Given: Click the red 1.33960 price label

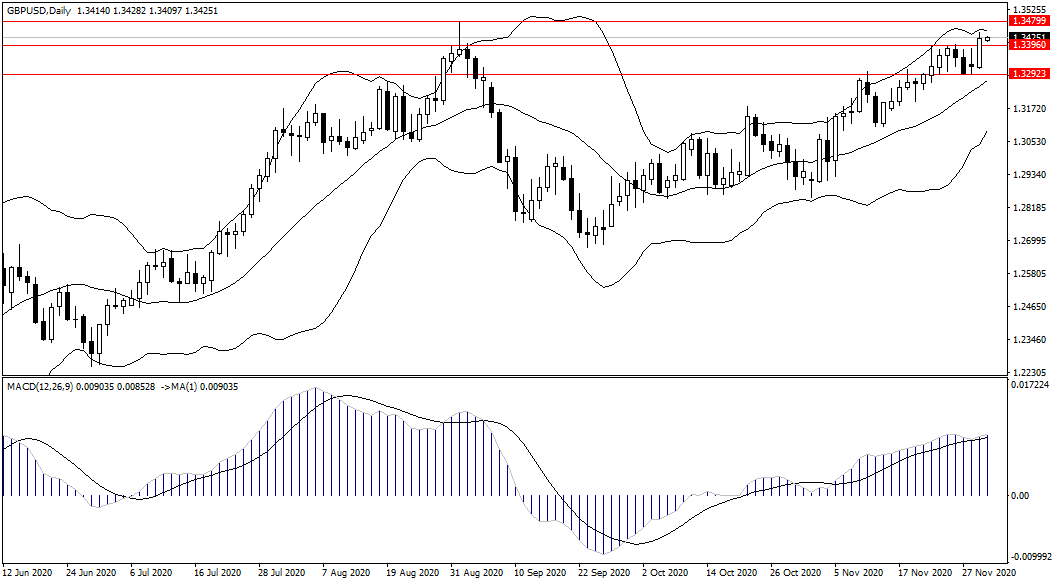Looking at the screenshot, I should [1028, 45].
